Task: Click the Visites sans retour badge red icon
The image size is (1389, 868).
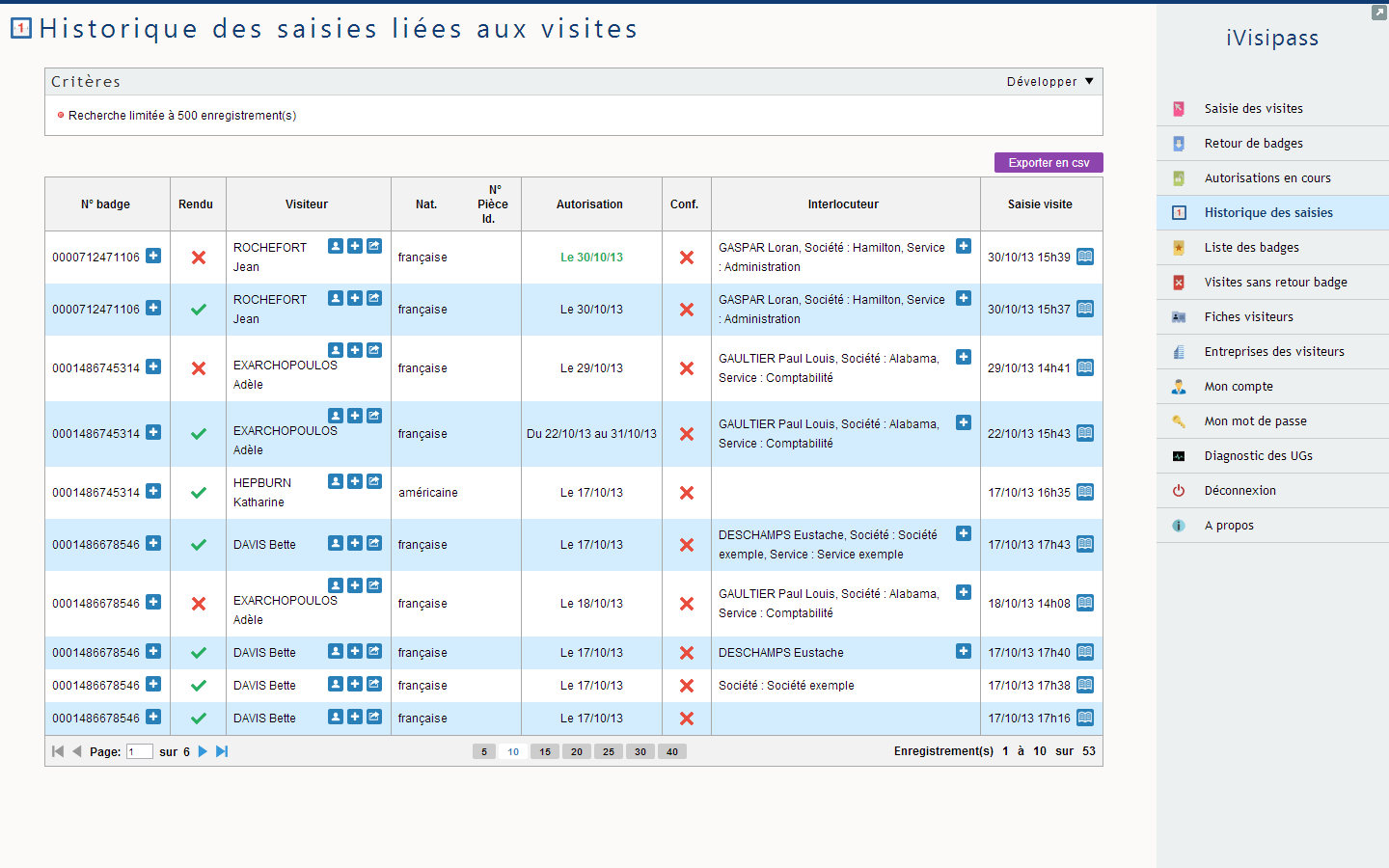Action: pyautogui.click(x=1178, y=282)
